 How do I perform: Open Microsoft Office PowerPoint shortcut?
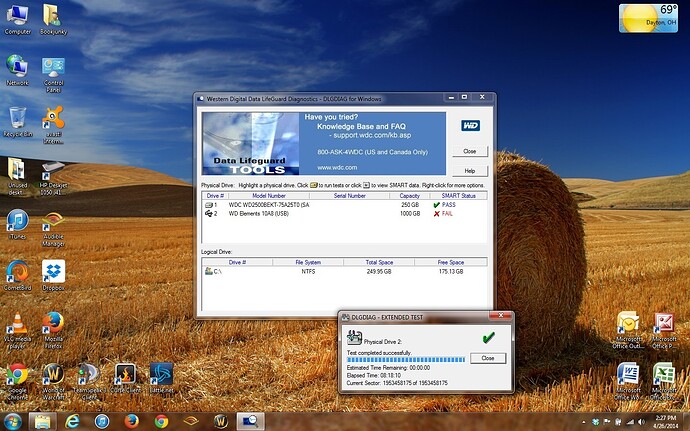[664, 331]
